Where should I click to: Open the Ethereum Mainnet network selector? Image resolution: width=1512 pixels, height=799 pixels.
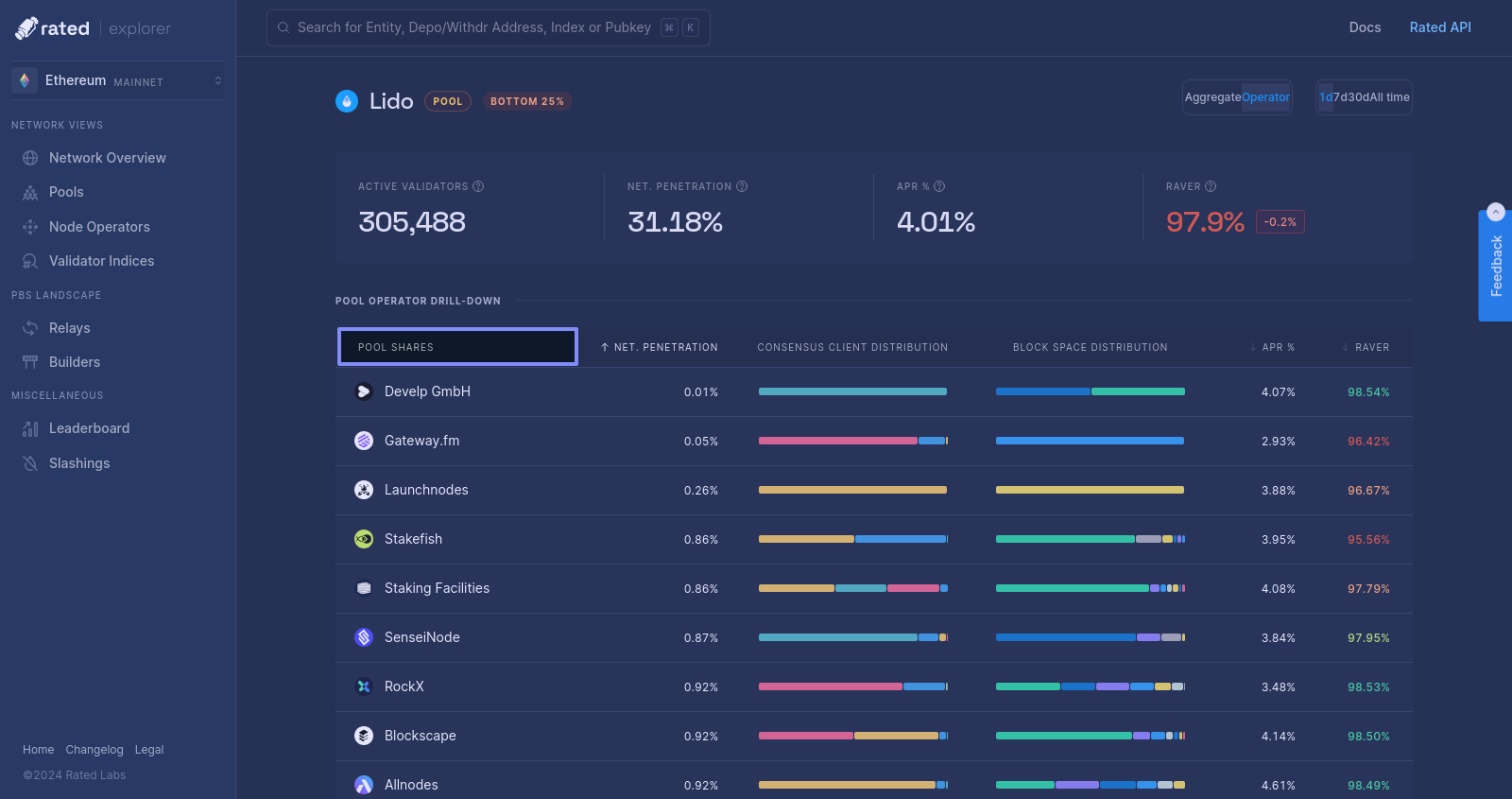(117, 80)
